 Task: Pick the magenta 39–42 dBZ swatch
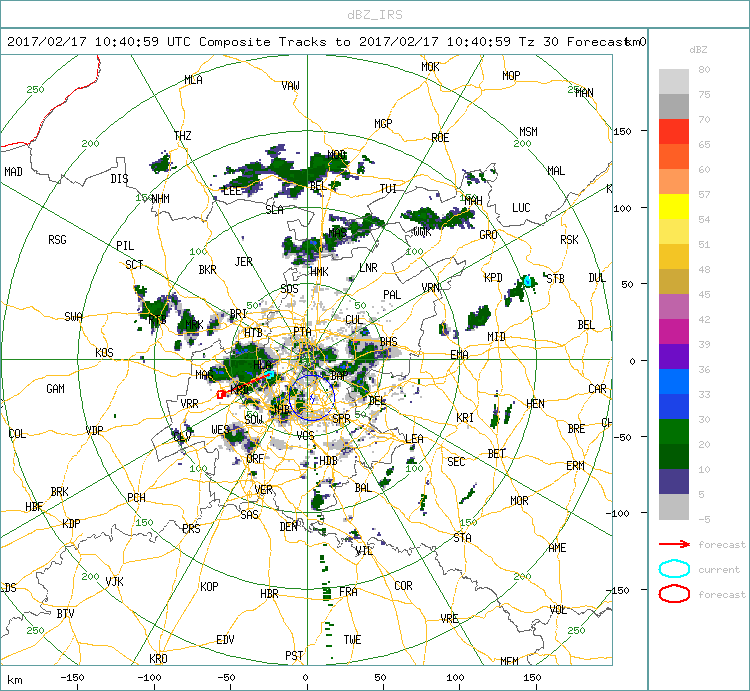point(673,331)
